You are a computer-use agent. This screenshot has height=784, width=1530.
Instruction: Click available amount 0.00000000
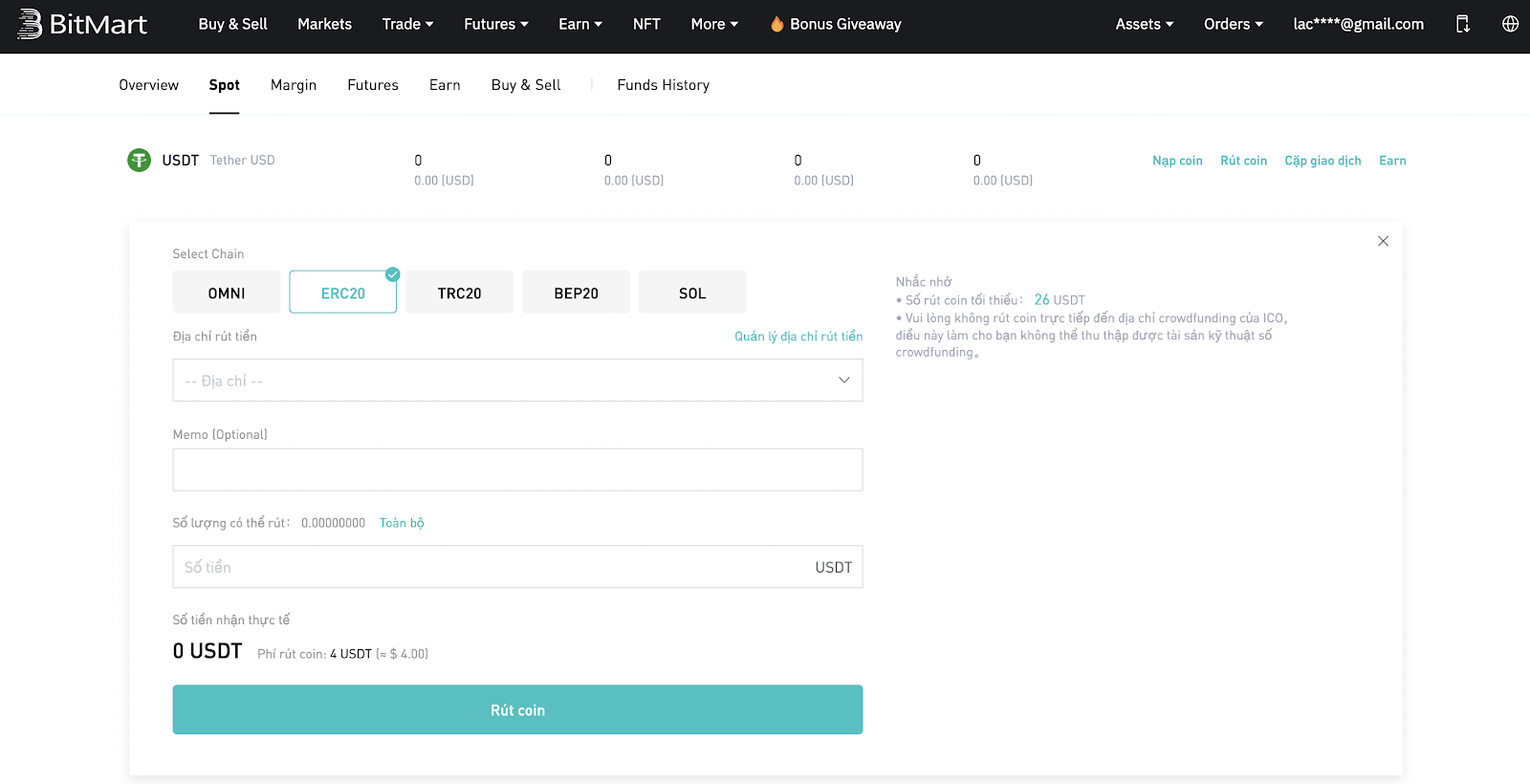click(333, 523)
